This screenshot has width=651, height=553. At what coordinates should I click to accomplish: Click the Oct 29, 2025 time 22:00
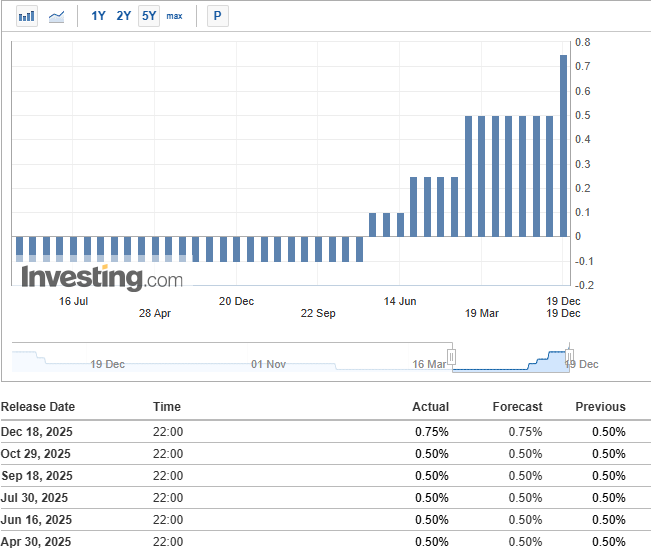[168, 454]
